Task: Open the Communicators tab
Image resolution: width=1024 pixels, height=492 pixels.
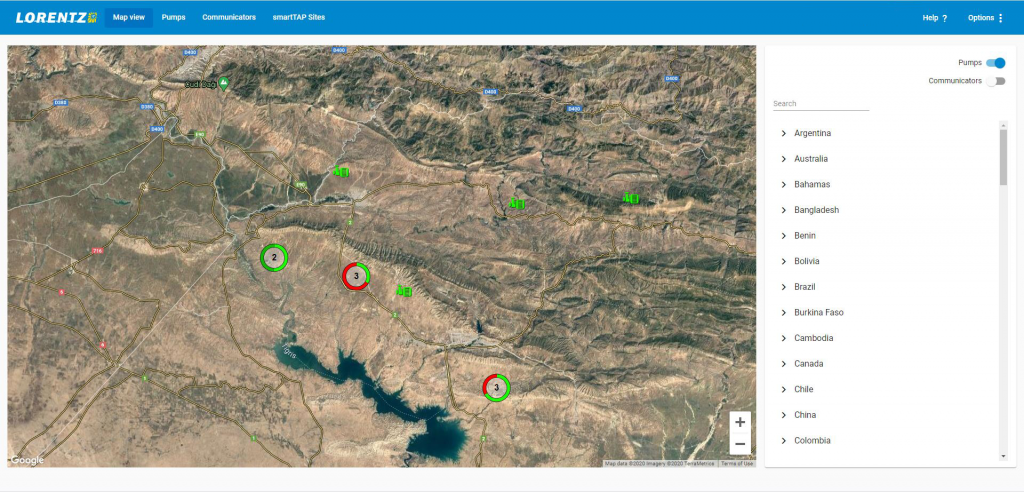Action: (x=229, y=18)
